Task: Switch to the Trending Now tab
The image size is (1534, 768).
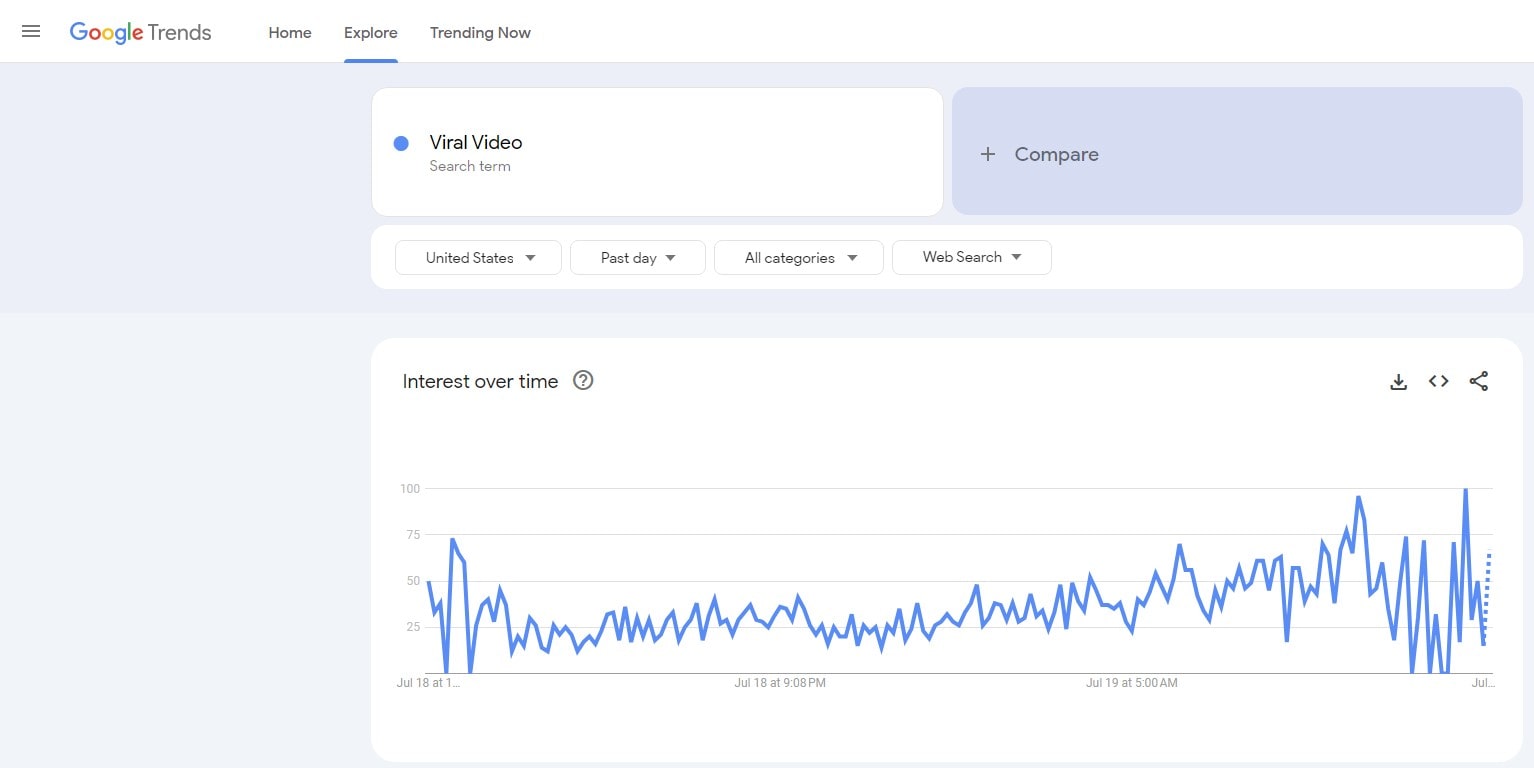Action: [480, 32]
